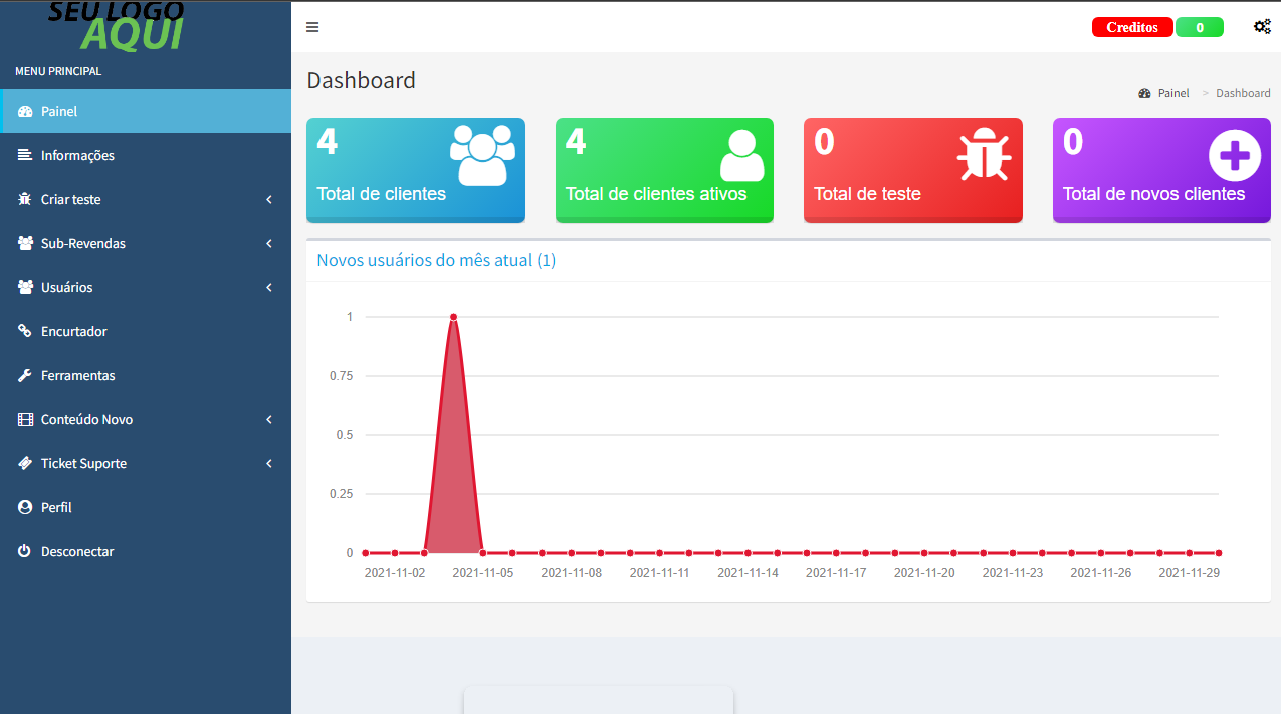Click the plus icon on novos clientes card
The image size is (1281, 714).
[1235, 157]
